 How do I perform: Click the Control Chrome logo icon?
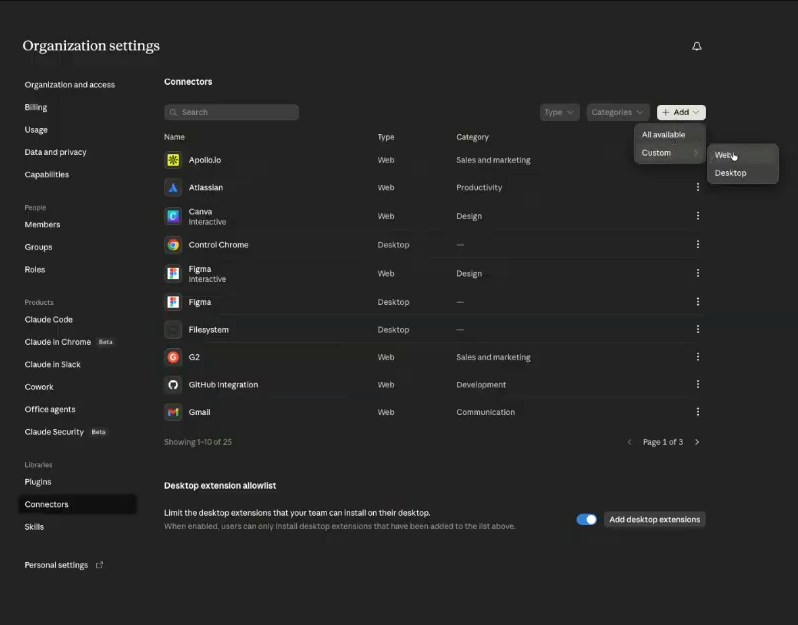point(173,245)
